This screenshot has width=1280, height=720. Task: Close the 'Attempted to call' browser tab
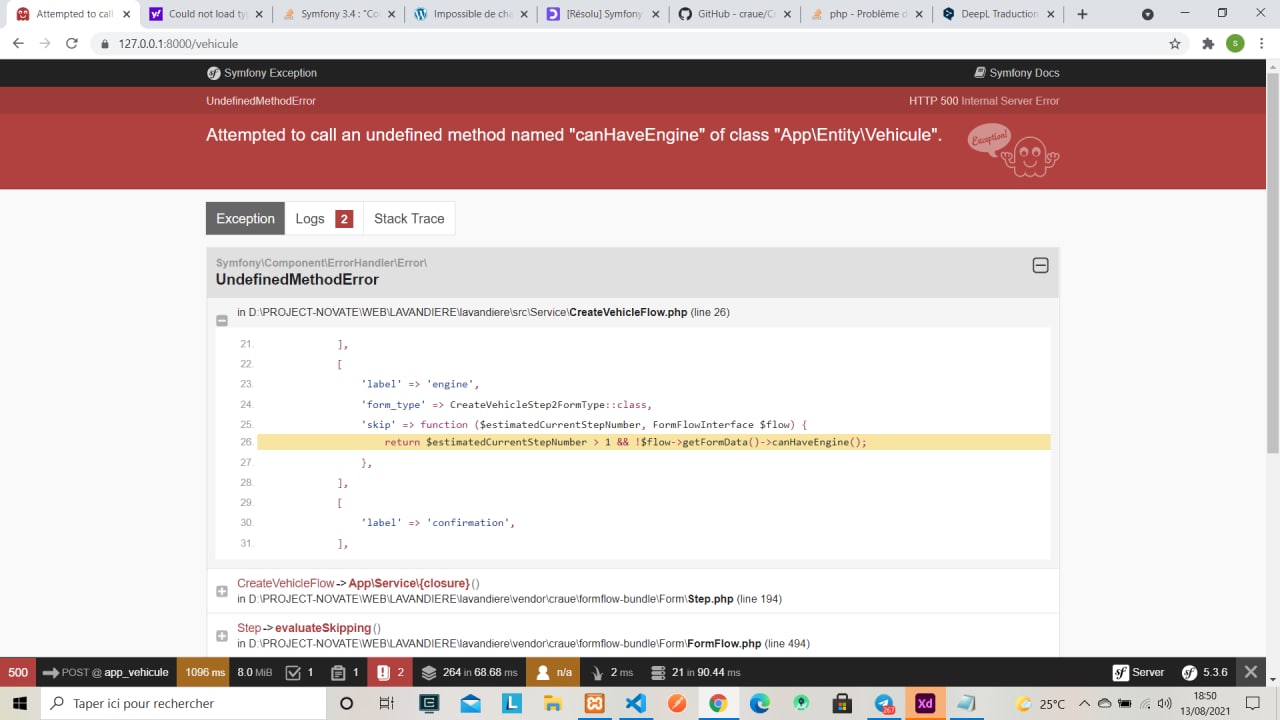(x=126, y=14)
